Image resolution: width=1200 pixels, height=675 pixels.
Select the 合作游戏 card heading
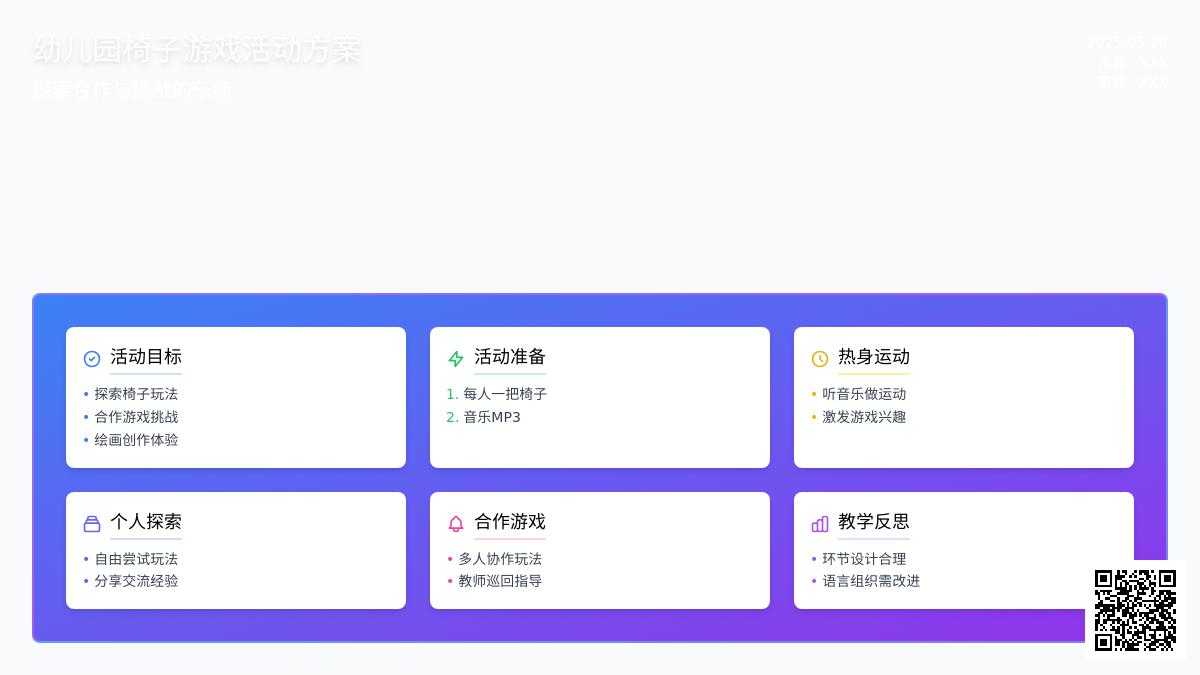(510, 522)
